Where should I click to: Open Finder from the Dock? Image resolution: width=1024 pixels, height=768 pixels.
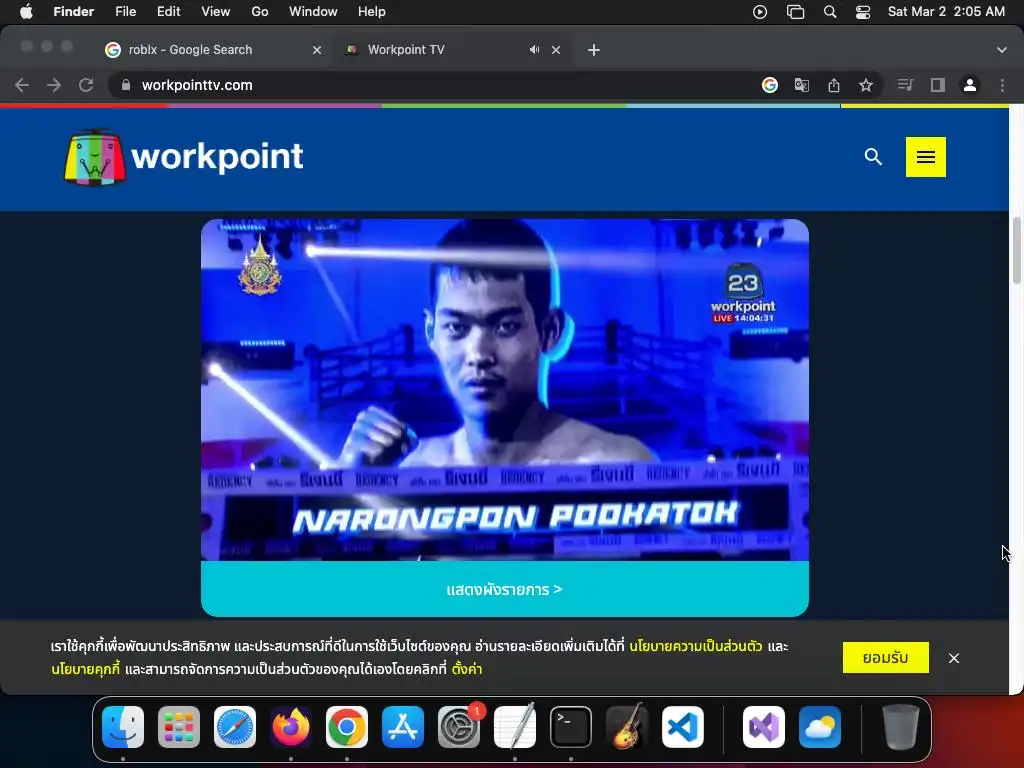pos(123,727)
